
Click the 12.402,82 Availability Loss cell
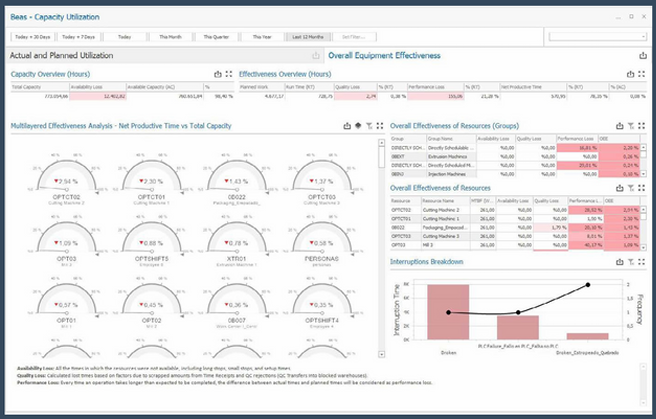(x=98, y=96)
